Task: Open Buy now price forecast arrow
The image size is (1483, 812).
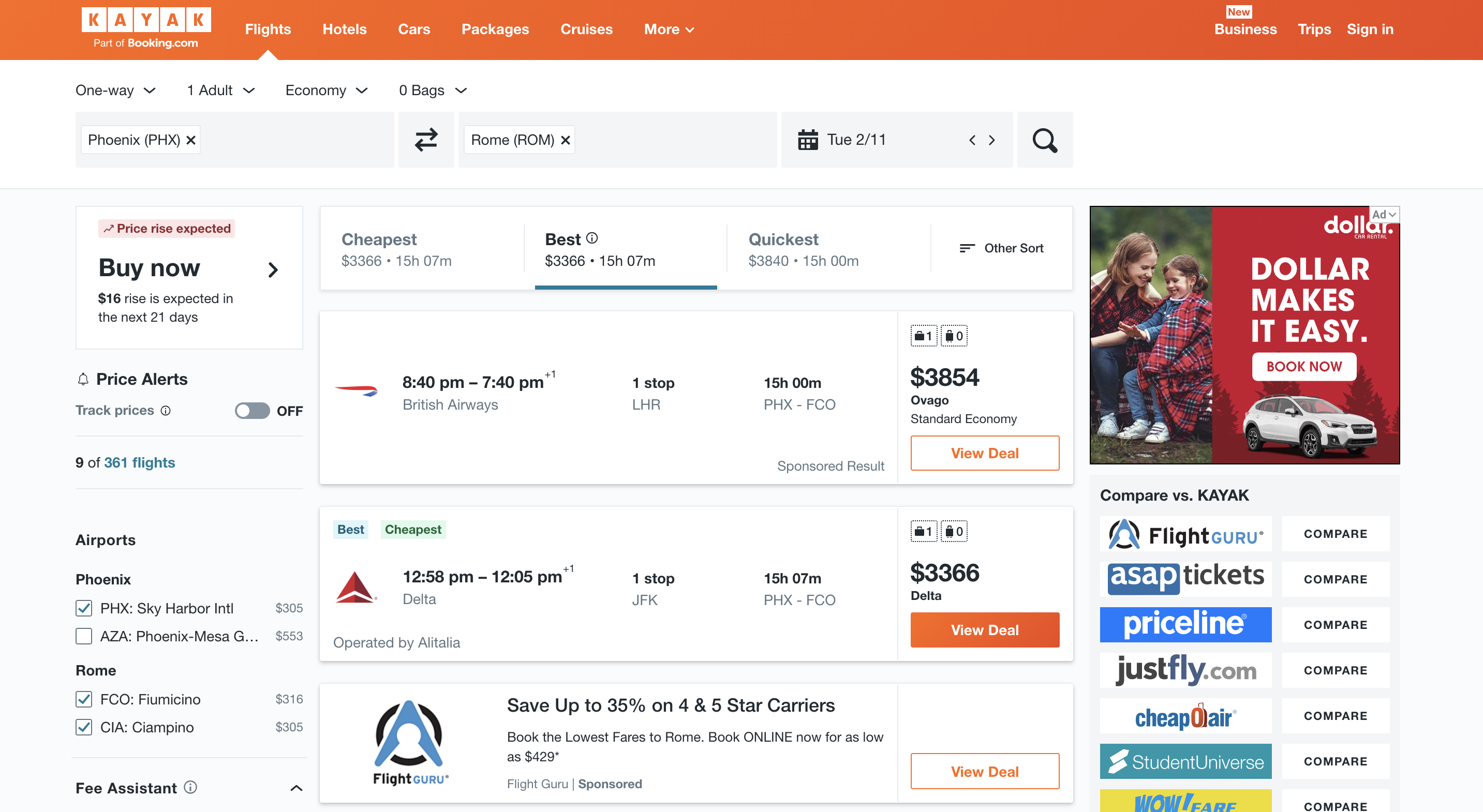Action: (273, 269)
